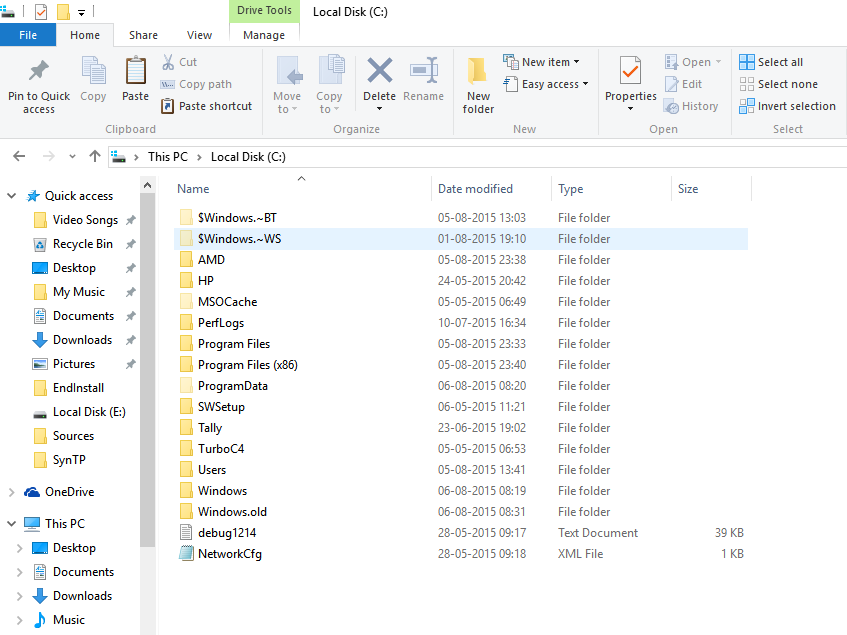
Task: Select the debug1214 text document icon
Action: pyautogui.click(x=186, y=532)
